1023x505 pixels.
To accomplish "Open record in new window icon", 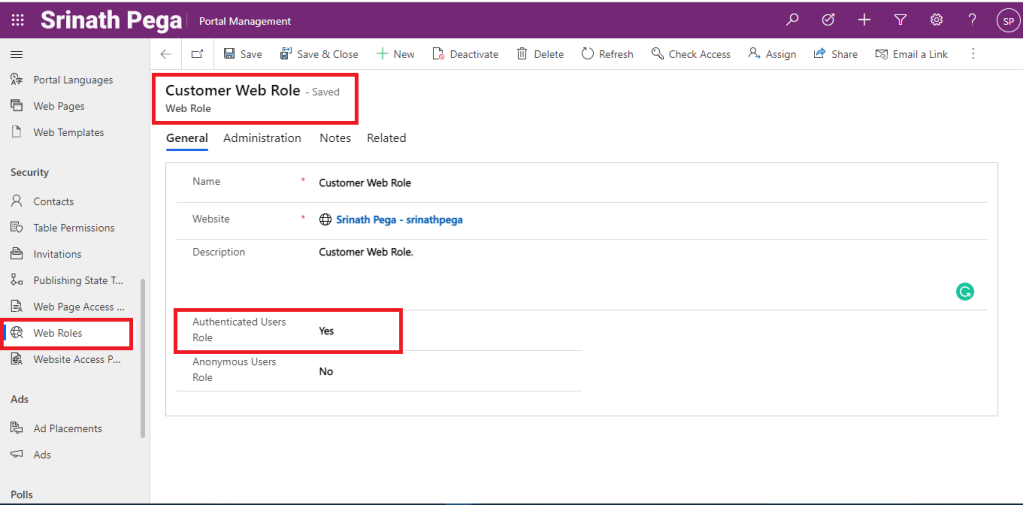I will pyautogui.click(x=197, y=54).
